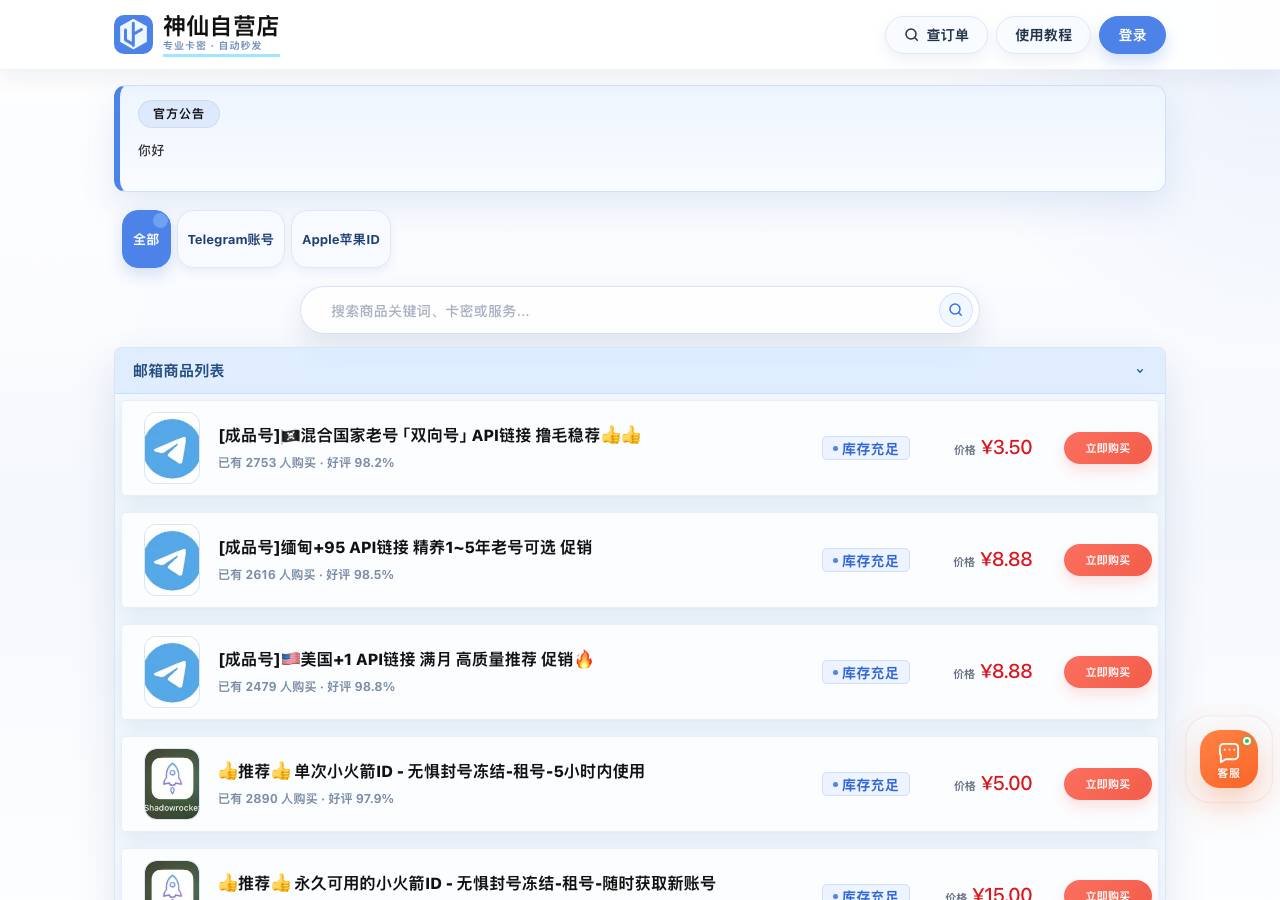The image size is (1280, 900).
Task: Click the magnifier search icon button
Action: [956, 310]
